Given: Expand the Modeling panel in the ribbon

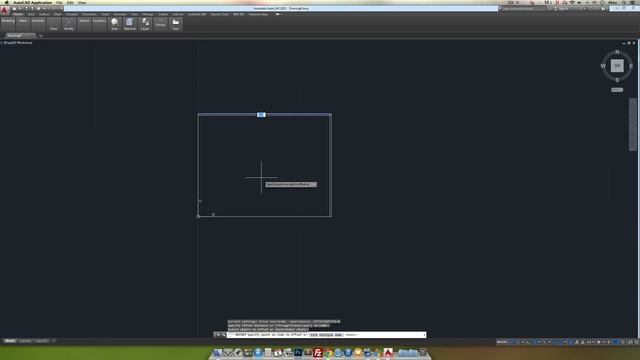Looking at the screenshot, I should coord(8,24).
